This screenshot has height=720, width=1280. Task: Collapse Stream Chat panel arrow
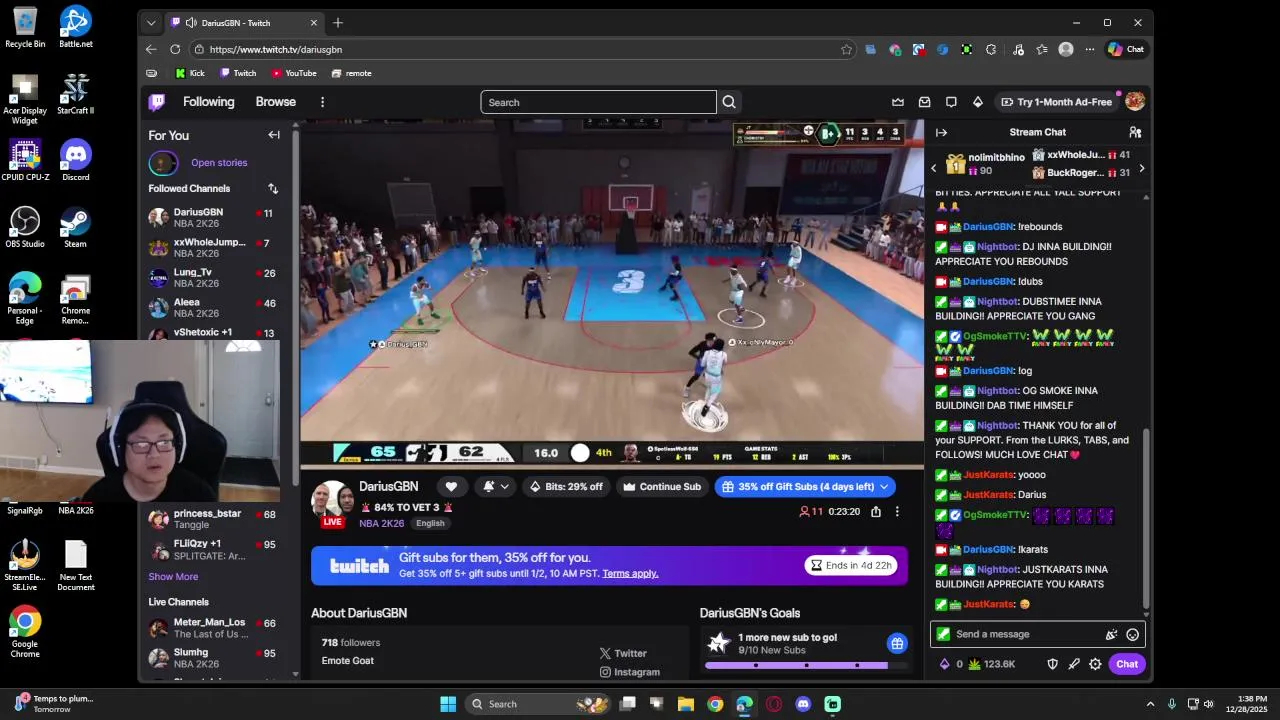tap(941, 132)
